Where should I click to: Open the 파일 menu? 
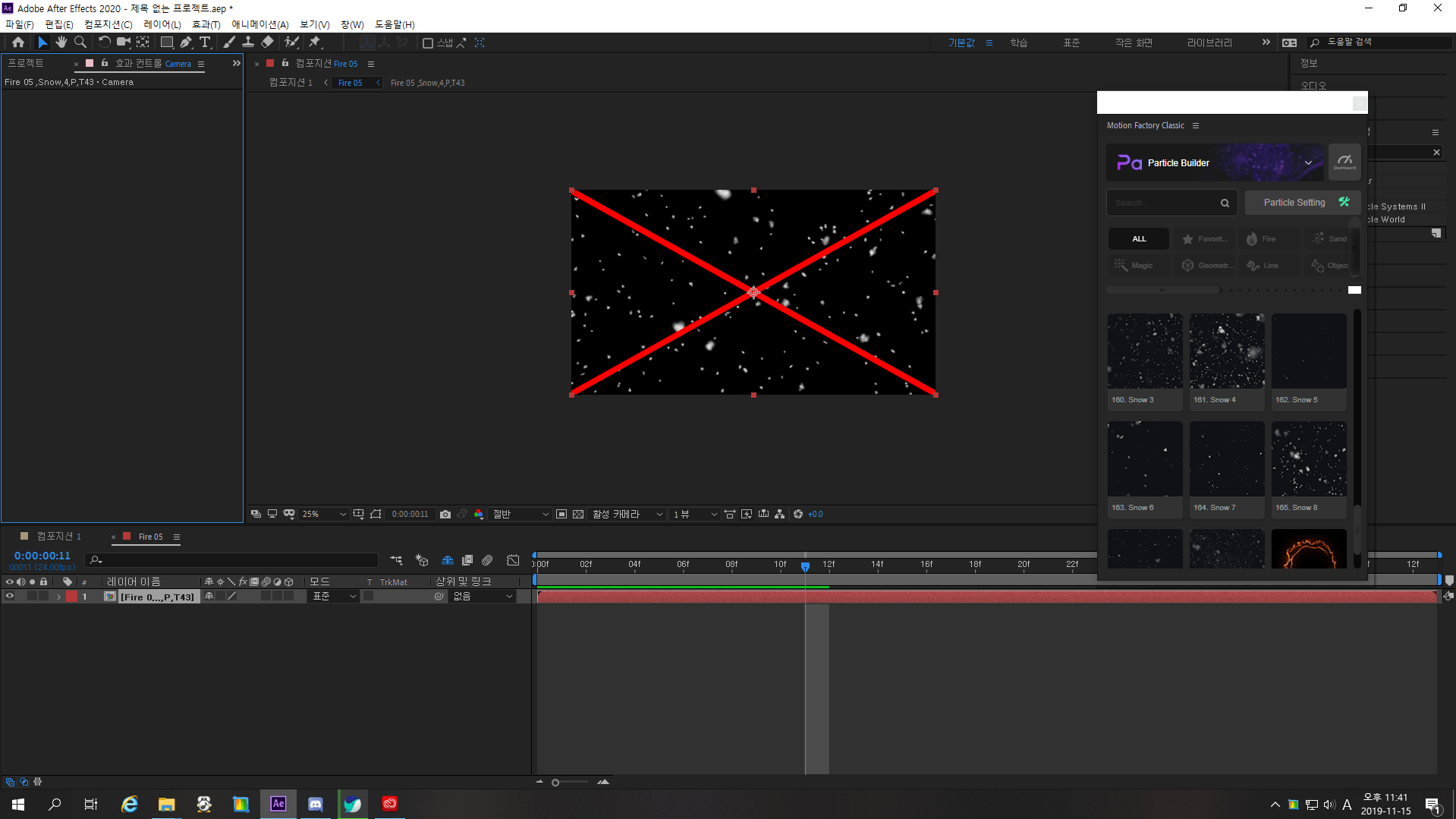20,24
